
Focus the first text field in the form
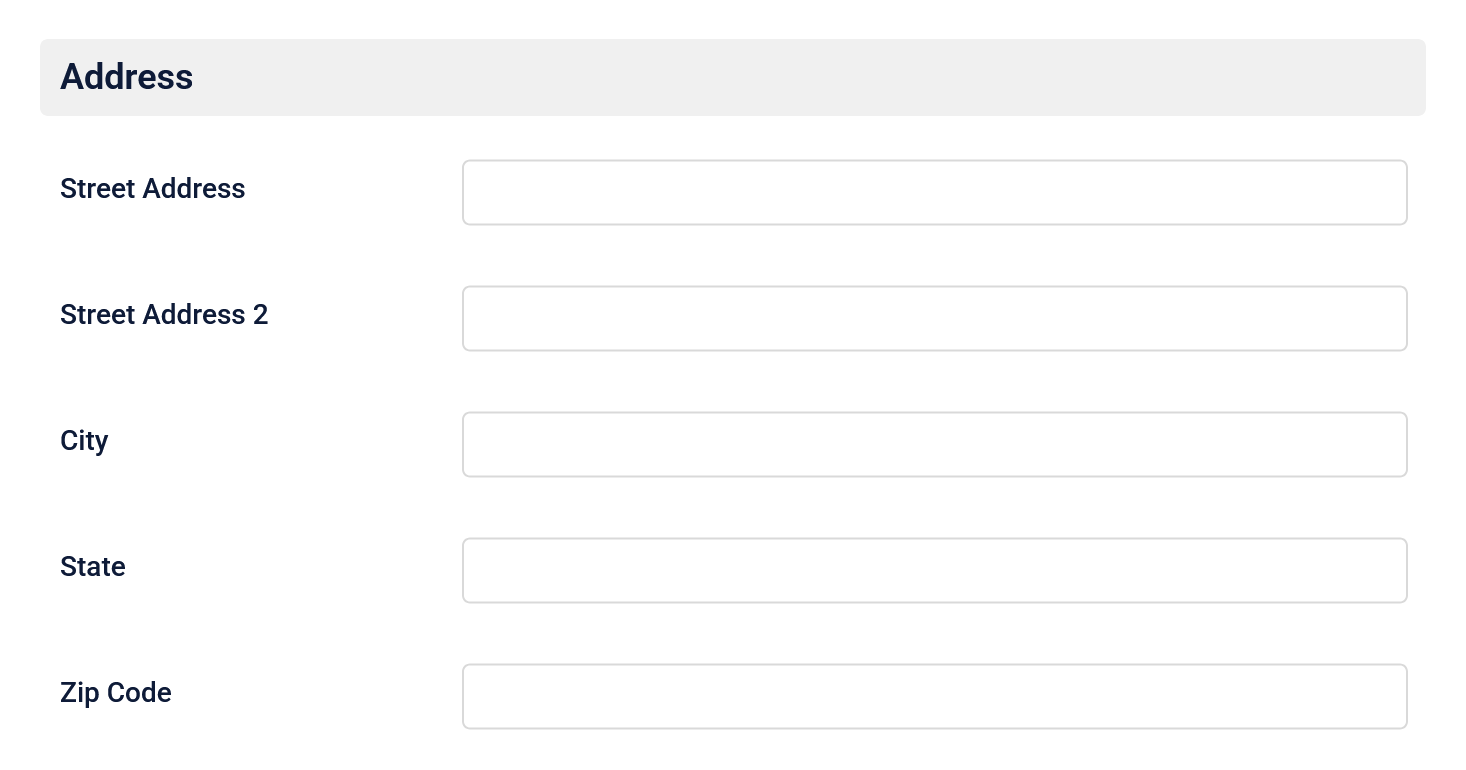(x=934, y=192)
